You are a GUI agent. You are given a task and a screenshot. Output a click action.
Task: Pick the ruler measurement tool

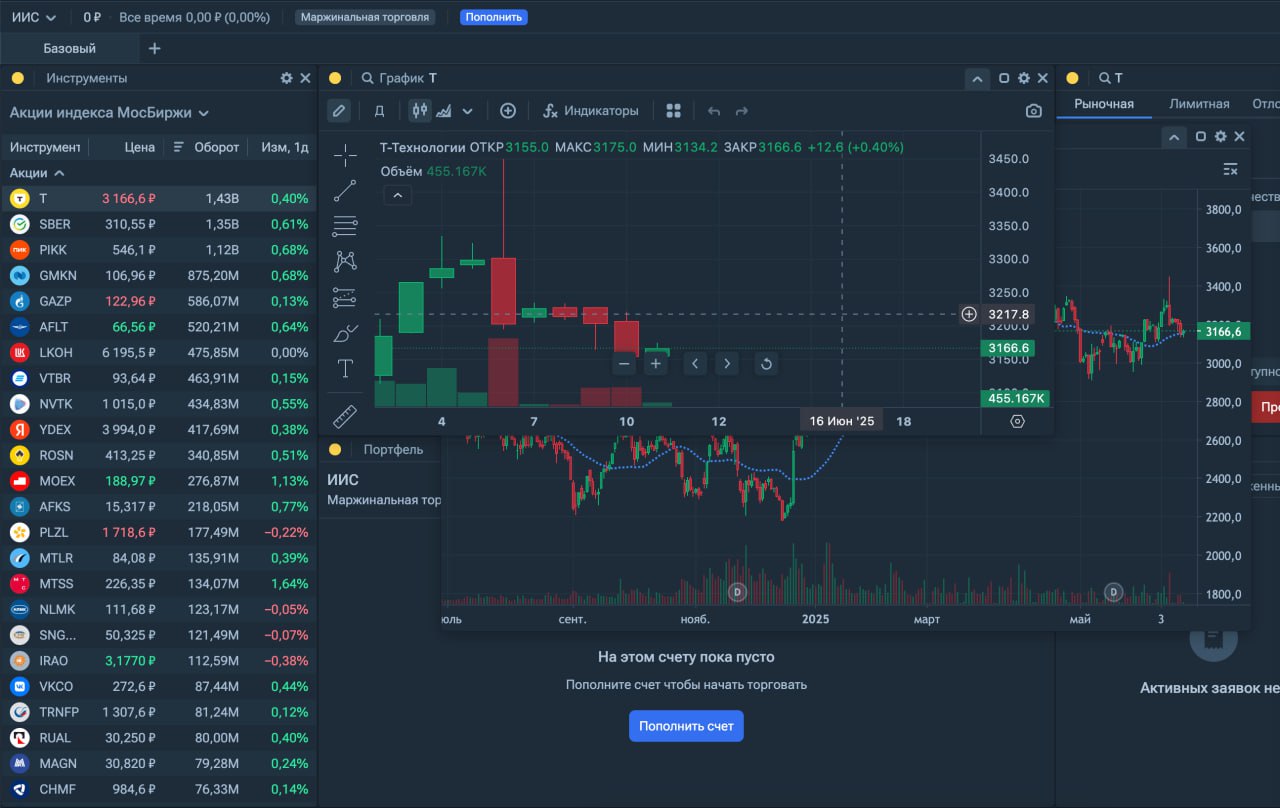(345, 415)
